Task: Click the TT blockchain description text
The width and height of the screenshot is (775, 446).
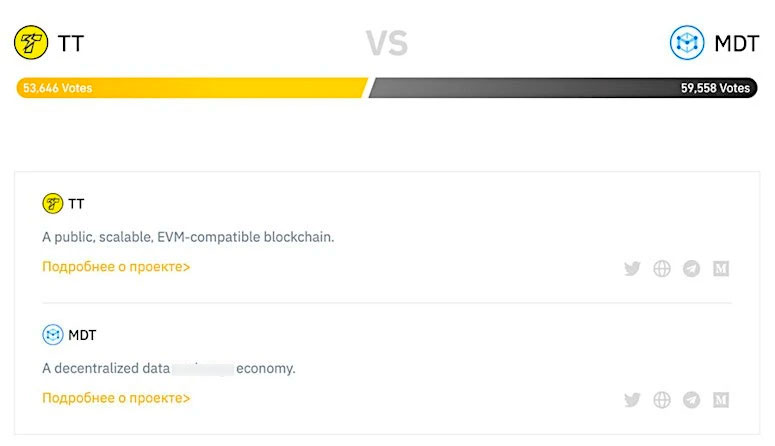Action: [188, 237]
